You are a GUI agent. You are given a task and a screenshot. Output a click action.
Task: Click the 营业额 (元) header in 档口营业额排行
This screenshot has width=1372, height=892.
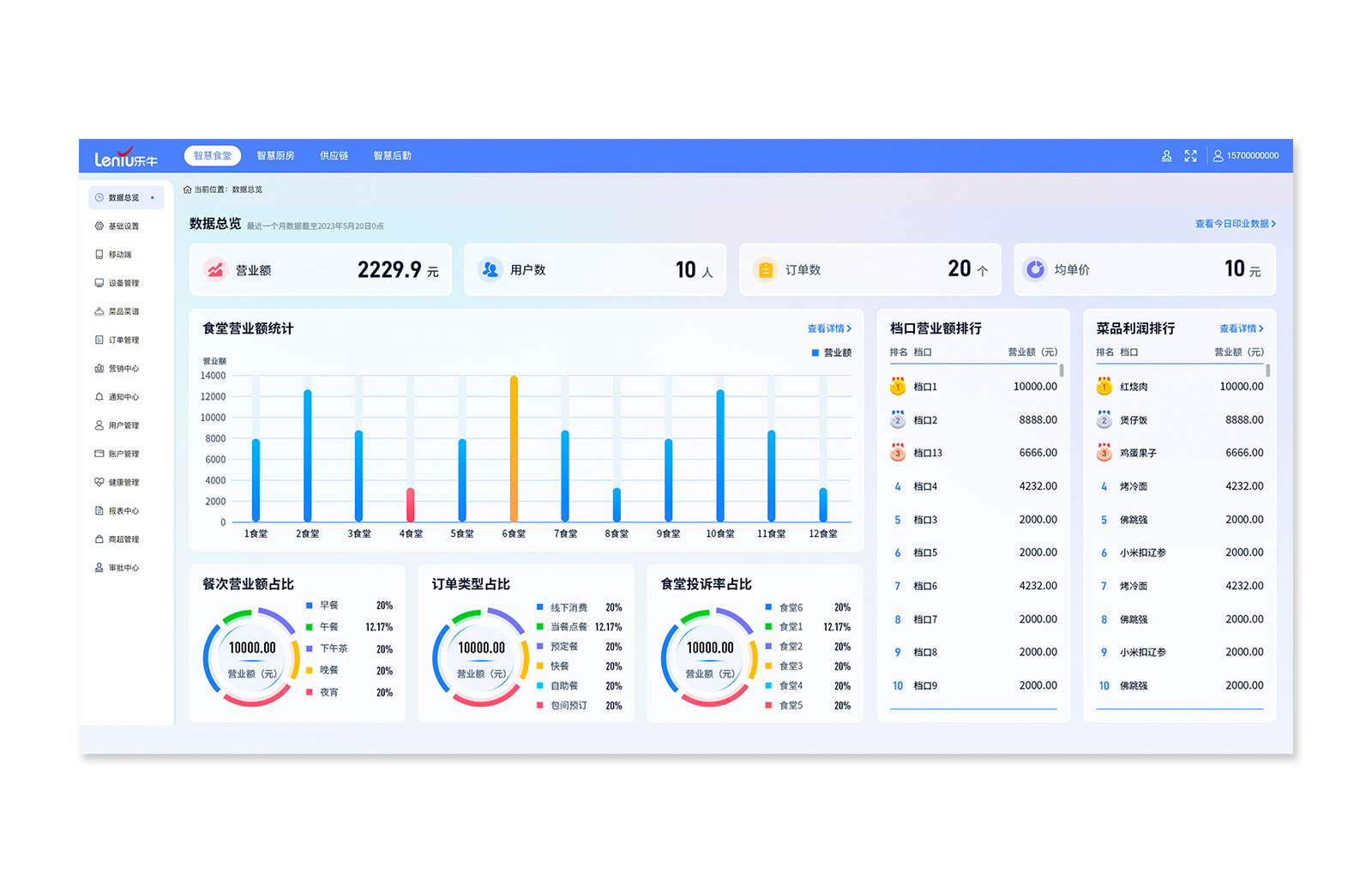point(1032,353)
